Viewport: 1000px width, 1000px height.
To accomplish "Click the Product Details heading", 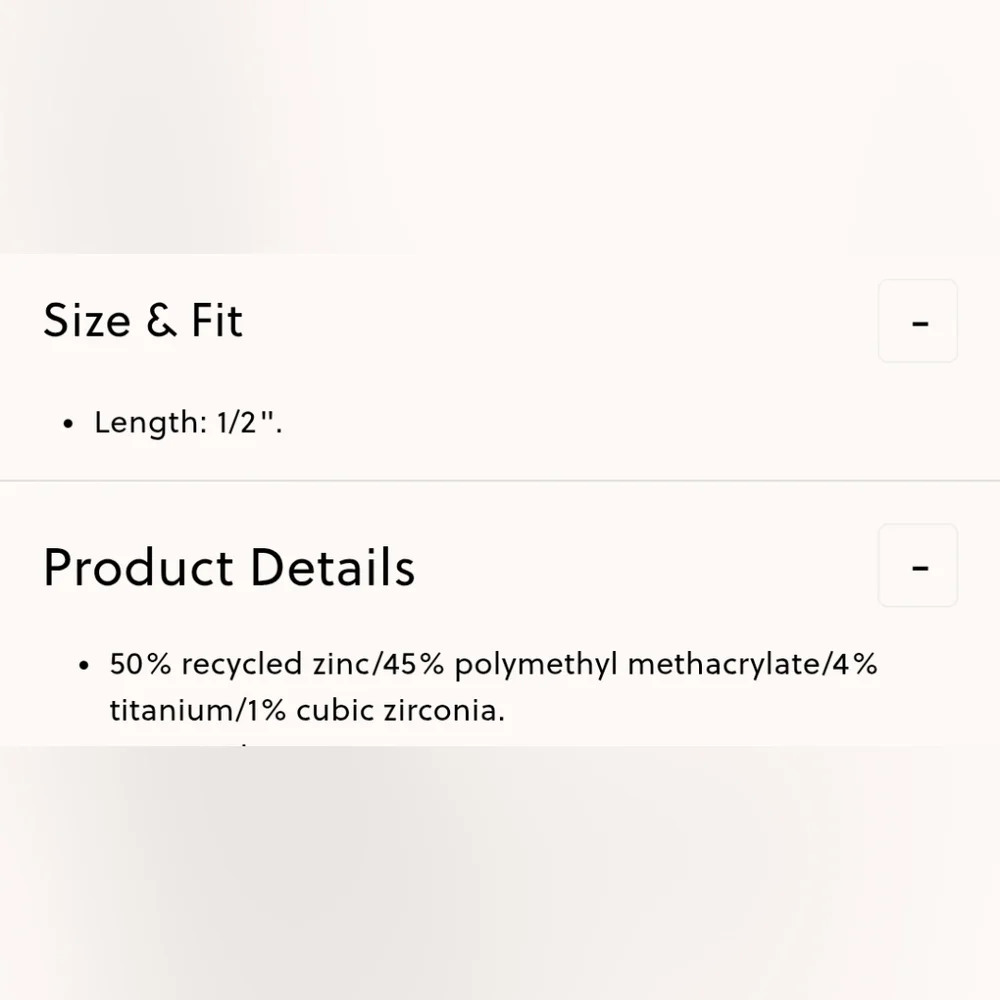I will pos(229,566).
